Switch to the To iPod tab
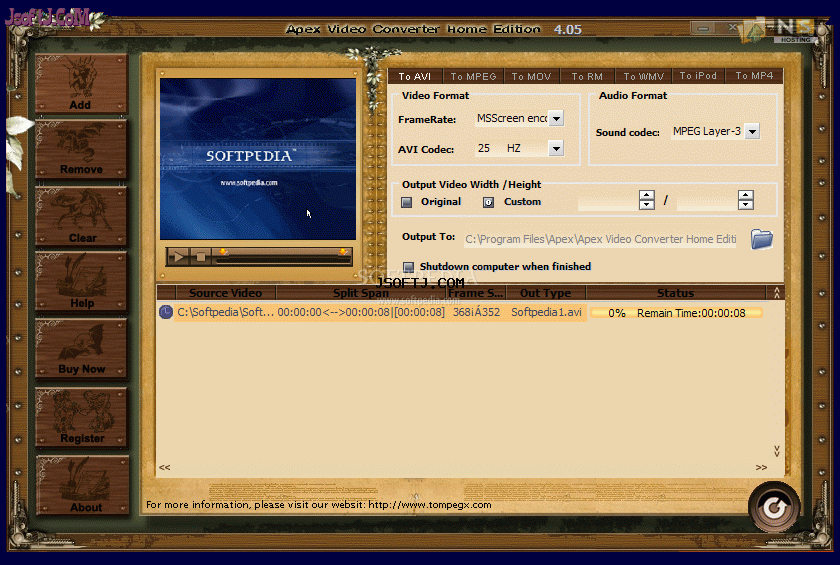This screenshot has height=565, width=840. 698,76
